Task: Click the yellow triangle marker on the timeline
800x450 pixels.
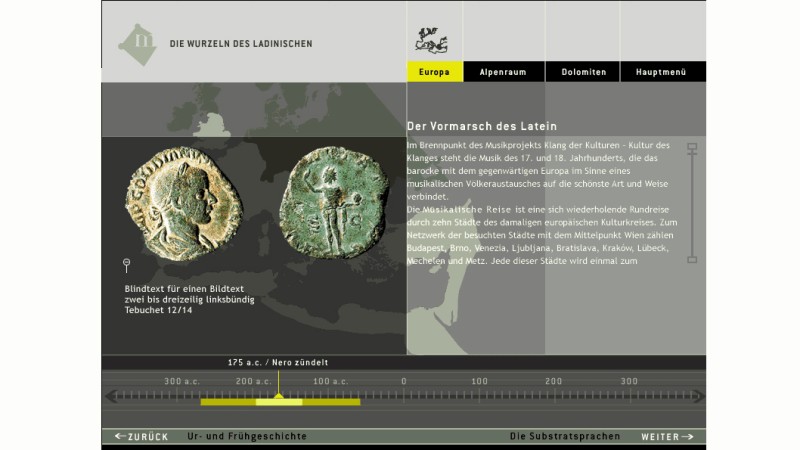Action: click(x=279, y=395)
